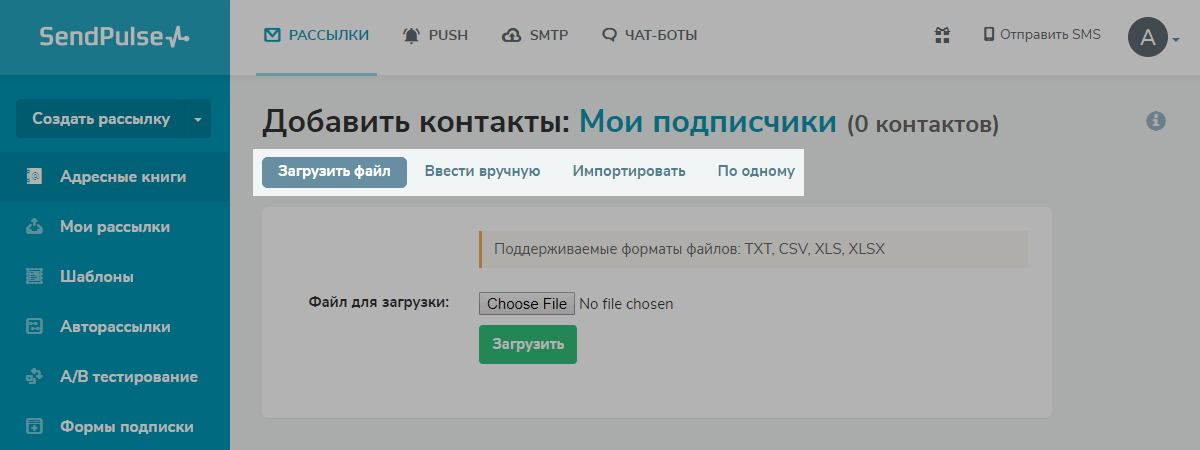Open Мои рассылки in sidebar
1200x450 pixels.
115,227
